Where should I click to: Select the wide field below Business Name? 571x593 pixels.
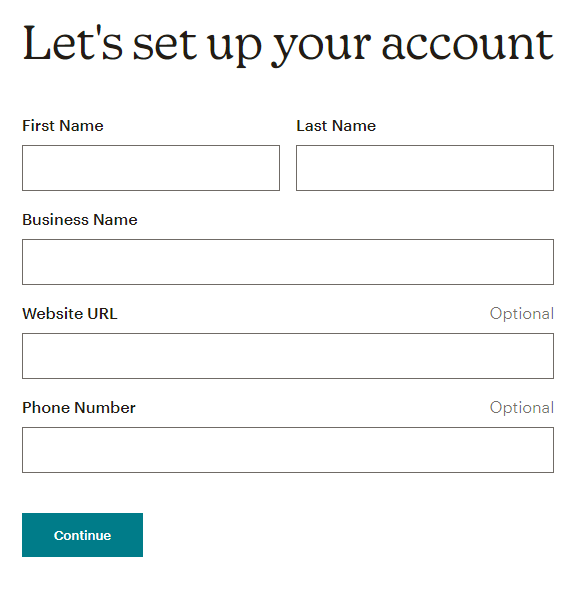point(288,262)
